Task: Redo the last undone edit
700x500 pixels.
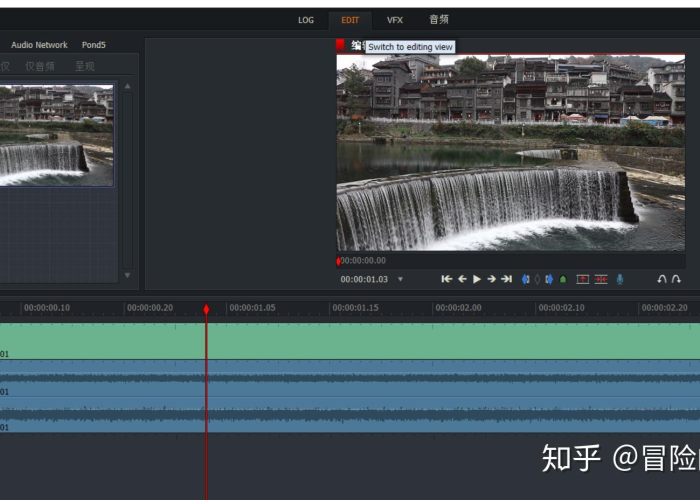Action: 676,279
